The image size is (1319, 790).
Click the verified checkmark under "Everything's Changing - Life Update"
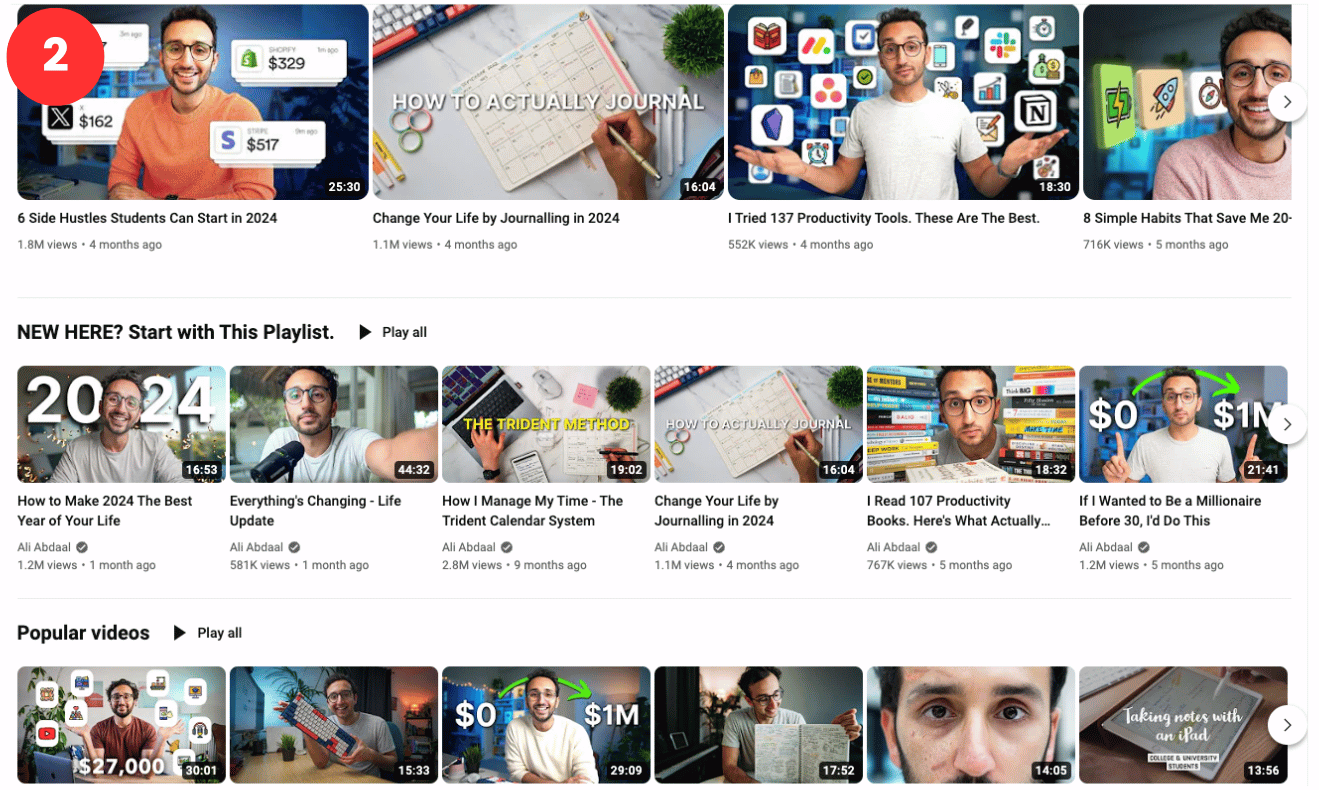tap(292, 547)
